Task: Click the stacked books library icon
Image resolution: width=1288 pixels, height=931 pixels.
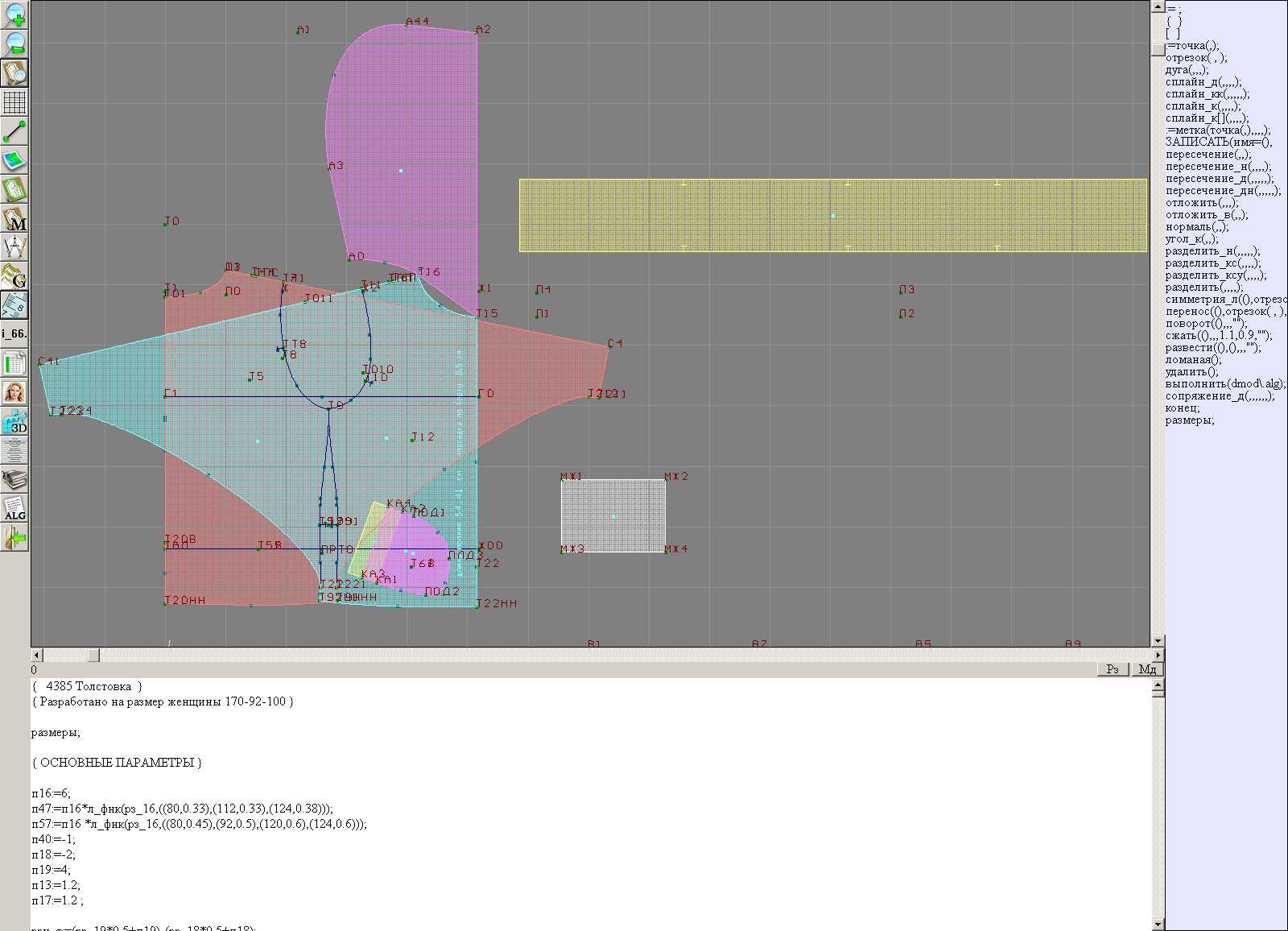Action: click(x=14, y=480)
